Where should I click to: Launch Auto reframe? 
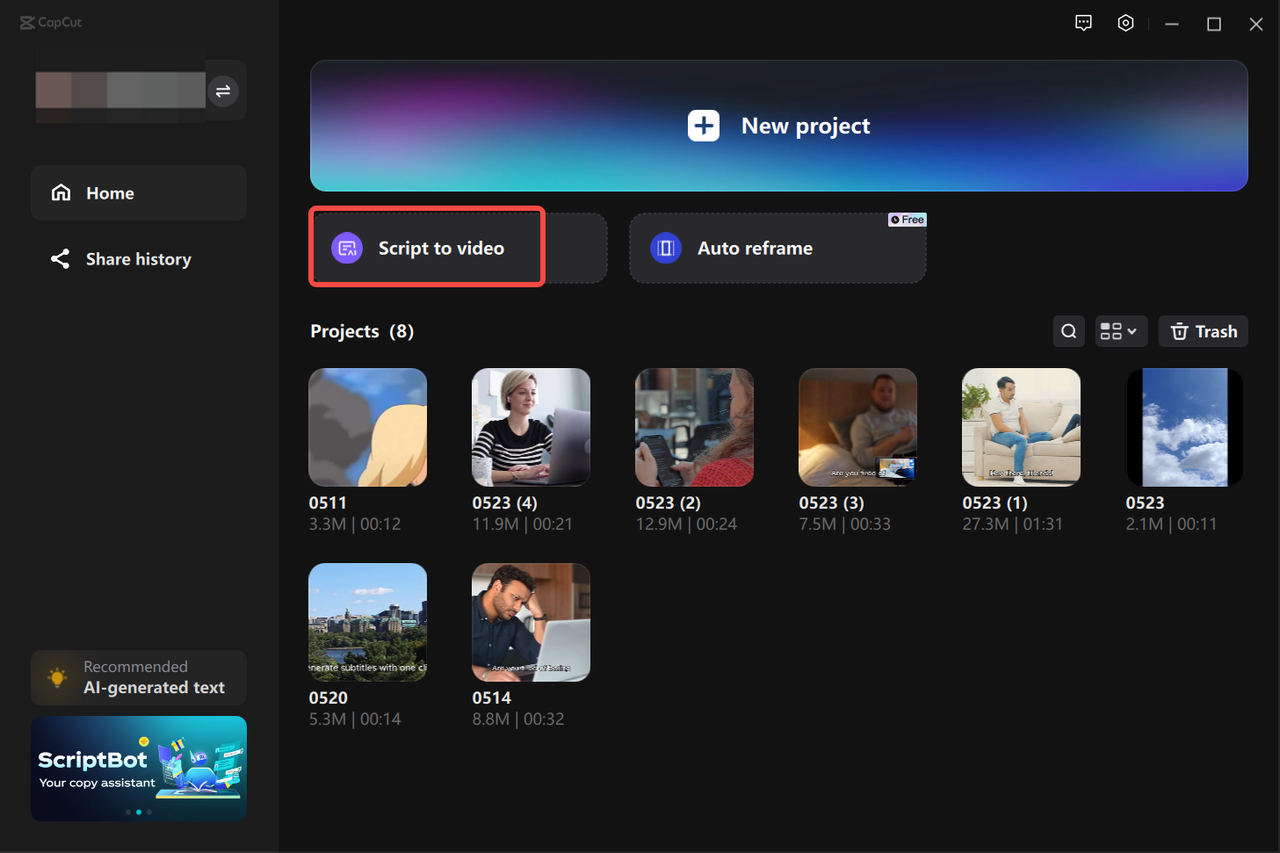tap(778, 248)
